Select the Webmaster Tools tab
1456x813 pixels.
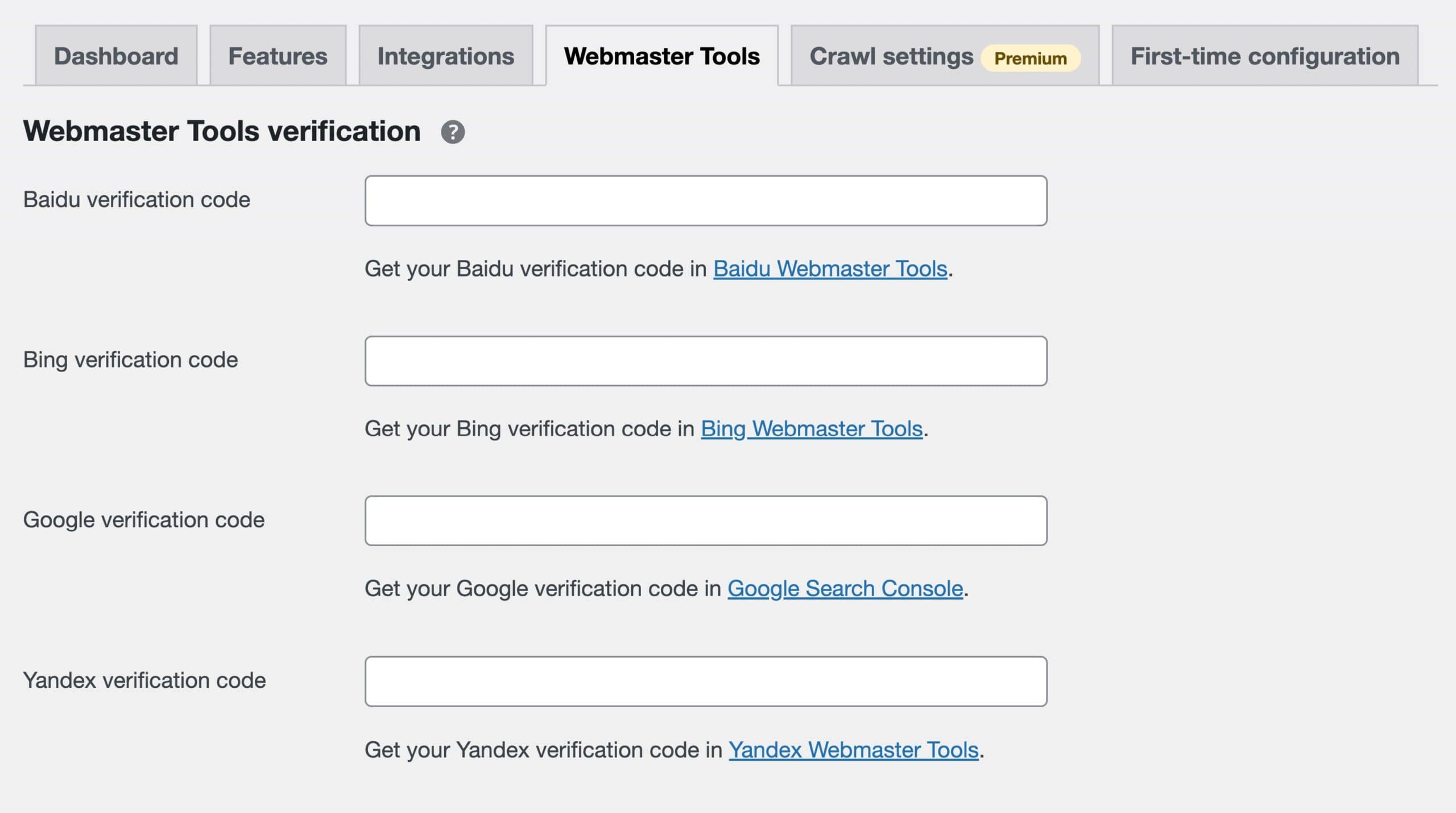click(x=661, y=56)
